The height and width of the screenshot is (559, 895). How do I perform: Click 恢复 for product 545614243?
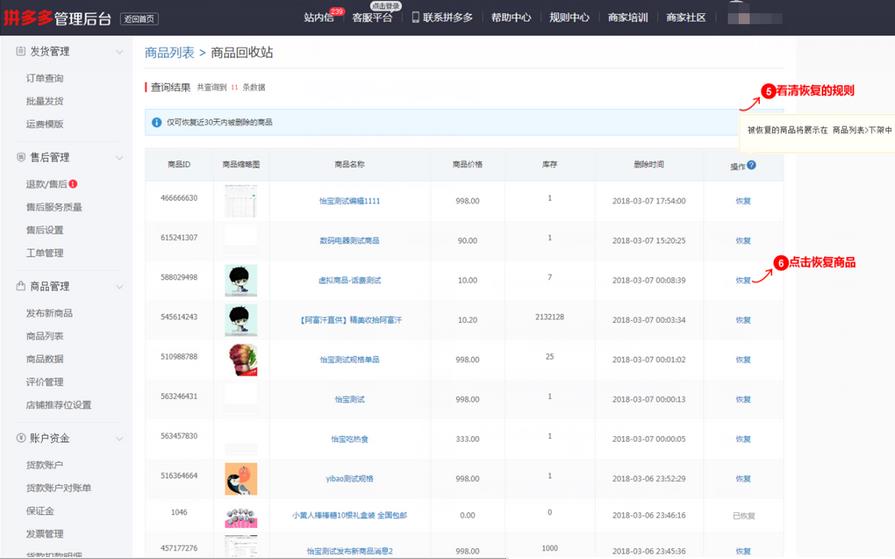743,320
